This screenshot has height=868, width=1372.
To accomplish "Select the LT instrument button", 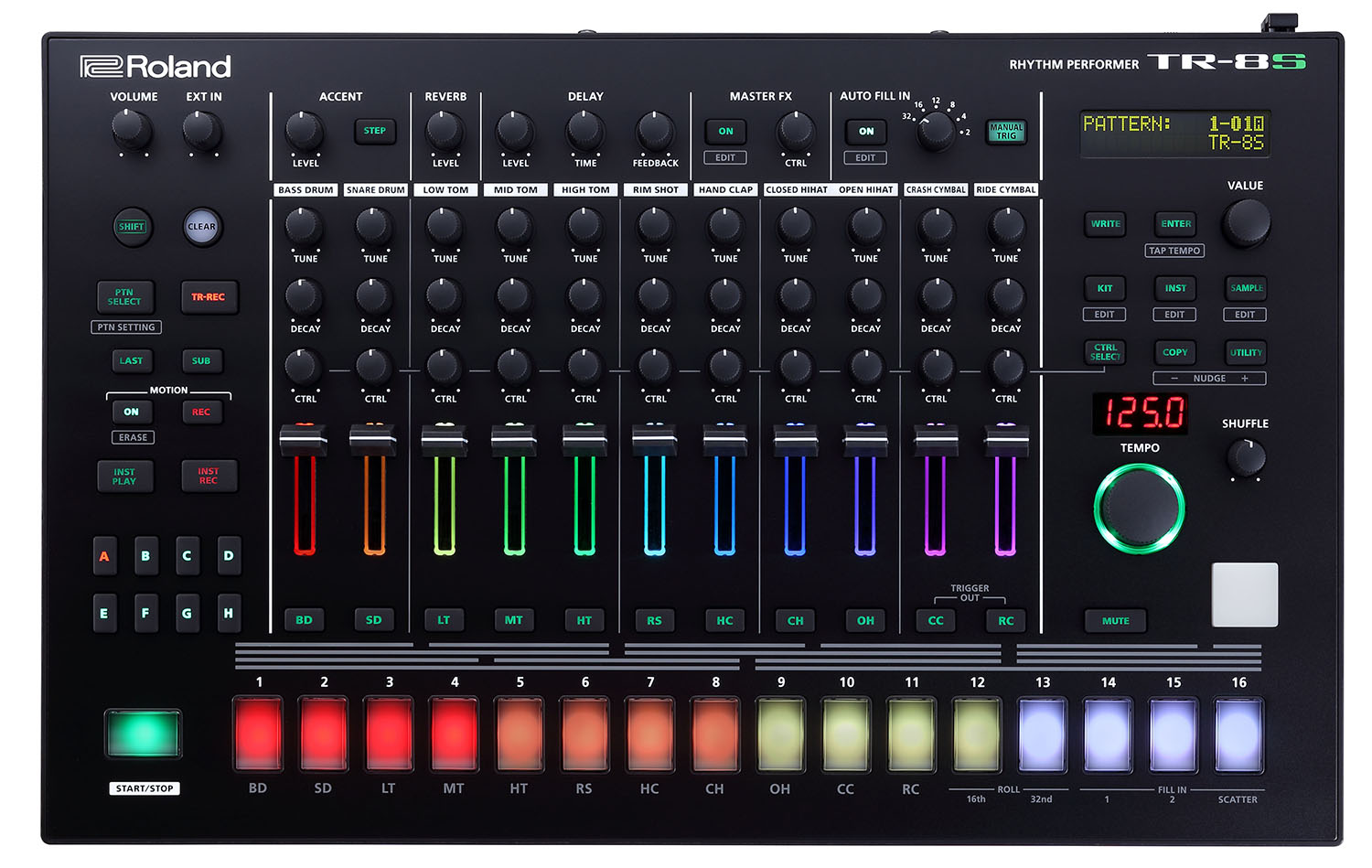I will [x=445, y=620].
